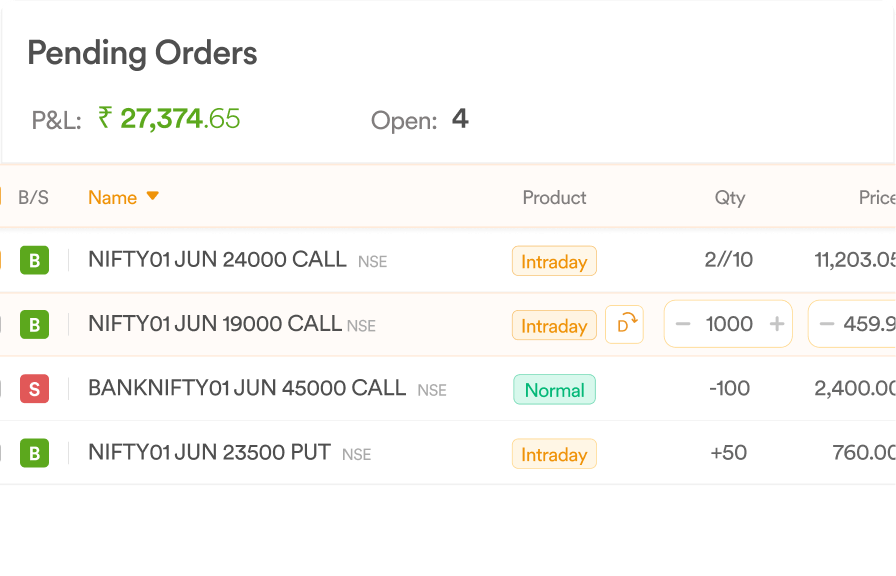896x576 pixels.
Task: Click Intraday tag on NIFTY 23500 PUT row
Action: 554,454
